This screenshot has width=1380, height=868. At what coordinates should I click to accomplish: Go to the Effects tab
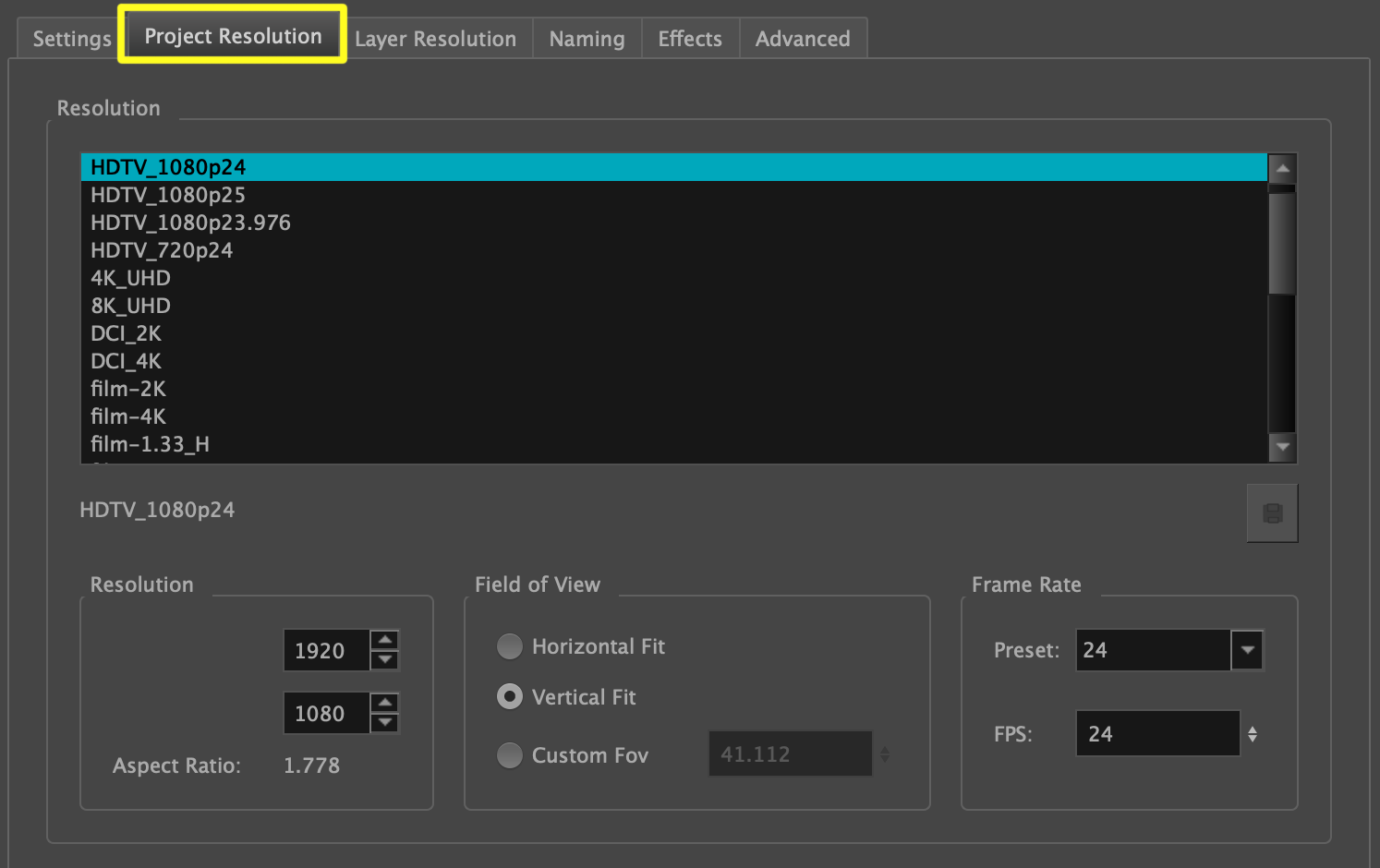click(x=689, y=39)
